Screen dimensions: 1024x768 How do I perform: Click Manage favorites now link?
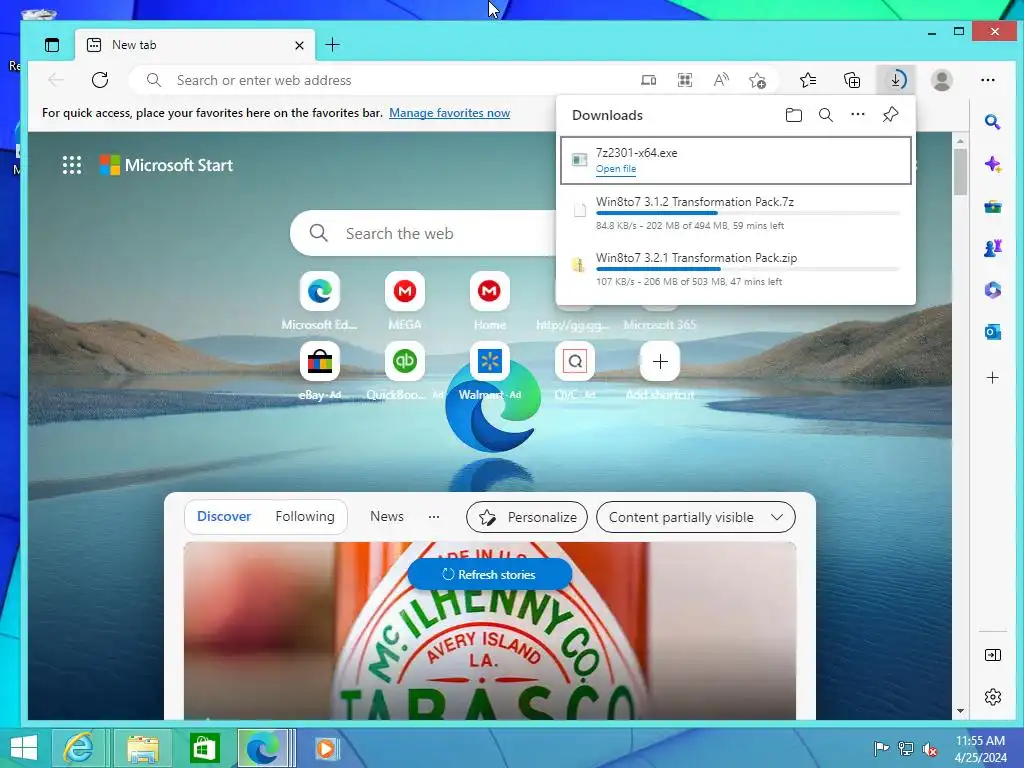pyautogui.click(x=449, y=113)
